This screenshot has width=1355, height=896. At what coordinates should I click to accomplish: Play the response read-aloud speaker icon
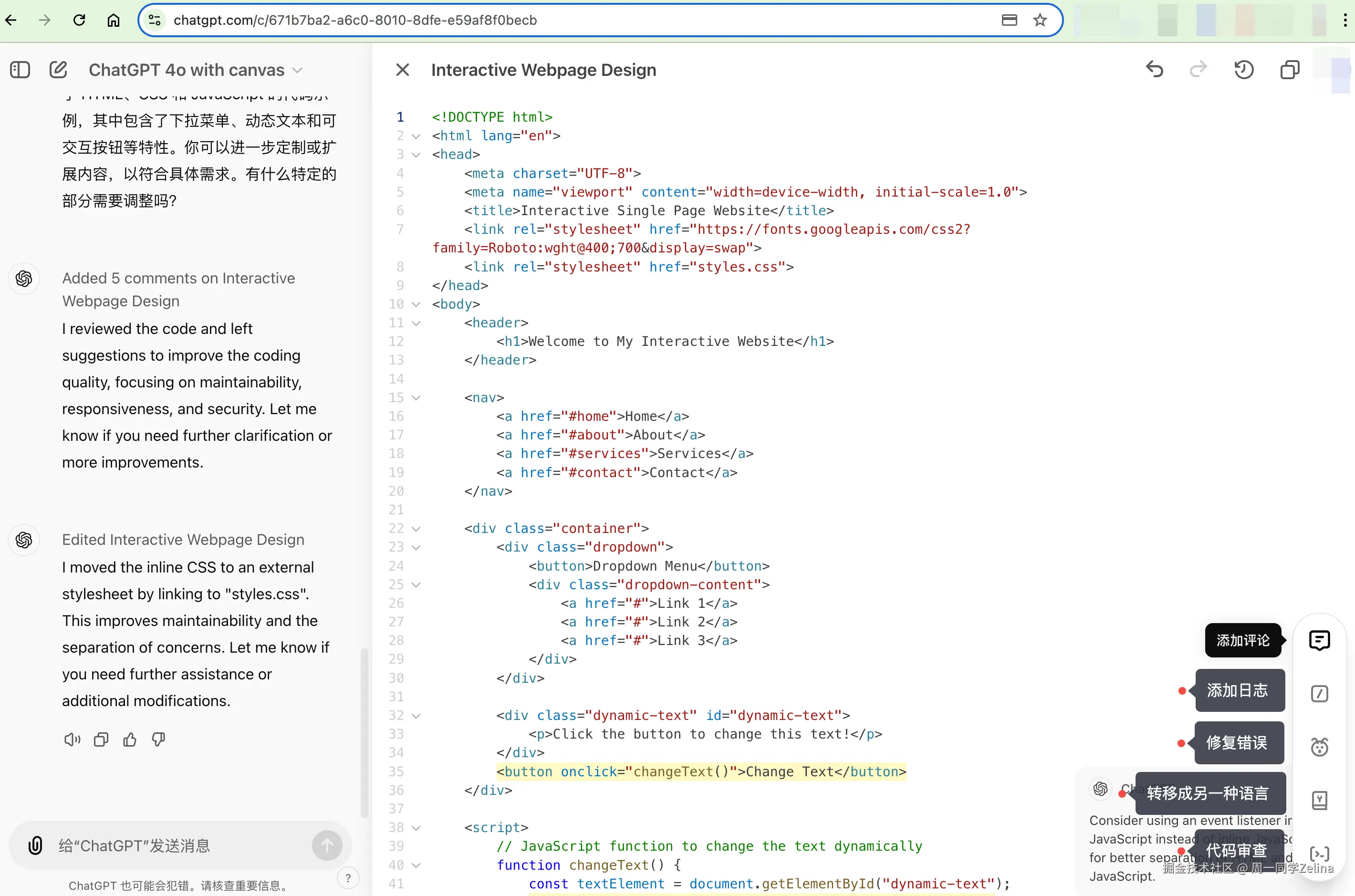72,740
